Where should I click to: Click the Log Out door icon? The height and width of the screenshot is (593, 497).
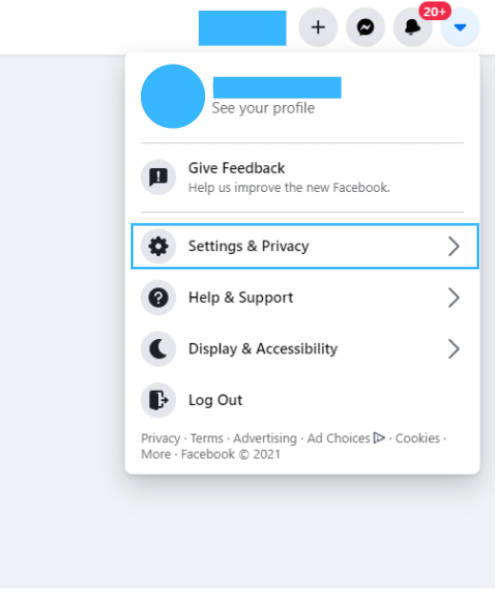159,401
